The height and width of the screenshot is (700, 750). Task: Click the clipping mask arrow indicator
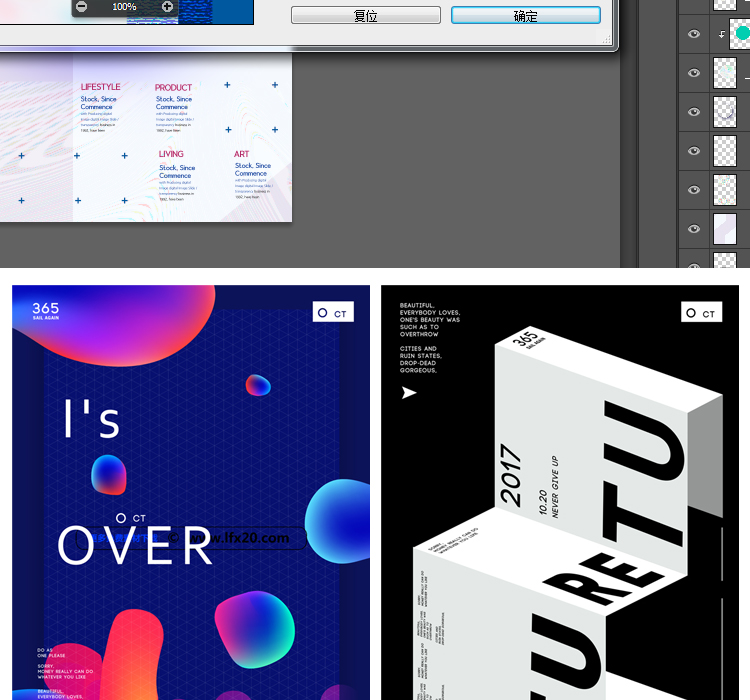tap(722, 35)
